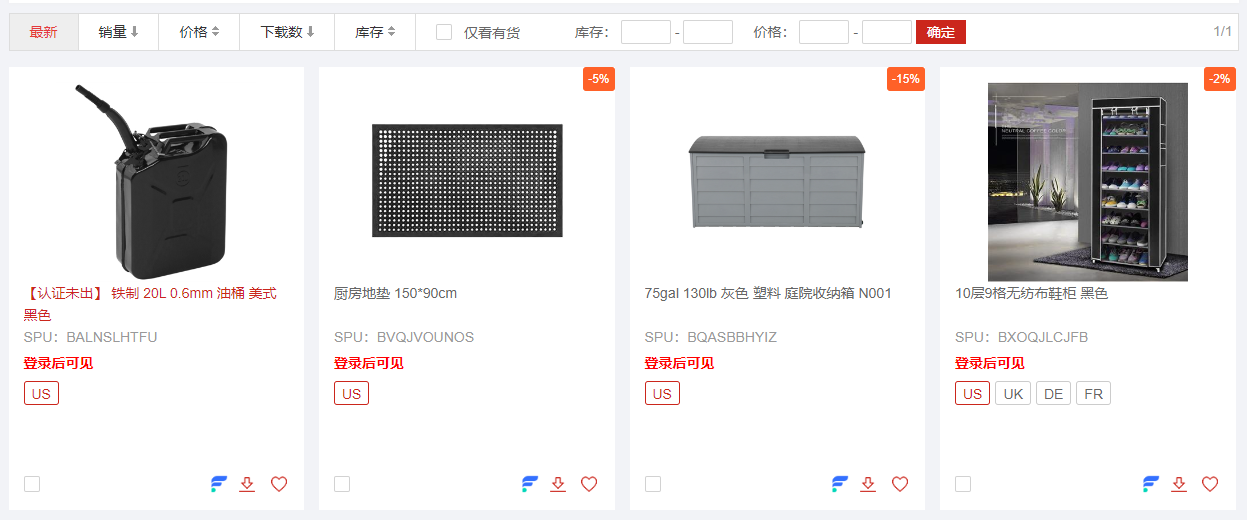The height and width of the screenshot is (520, 1247).
Task: Sort products by 下载数
Action: pos(287,32)
